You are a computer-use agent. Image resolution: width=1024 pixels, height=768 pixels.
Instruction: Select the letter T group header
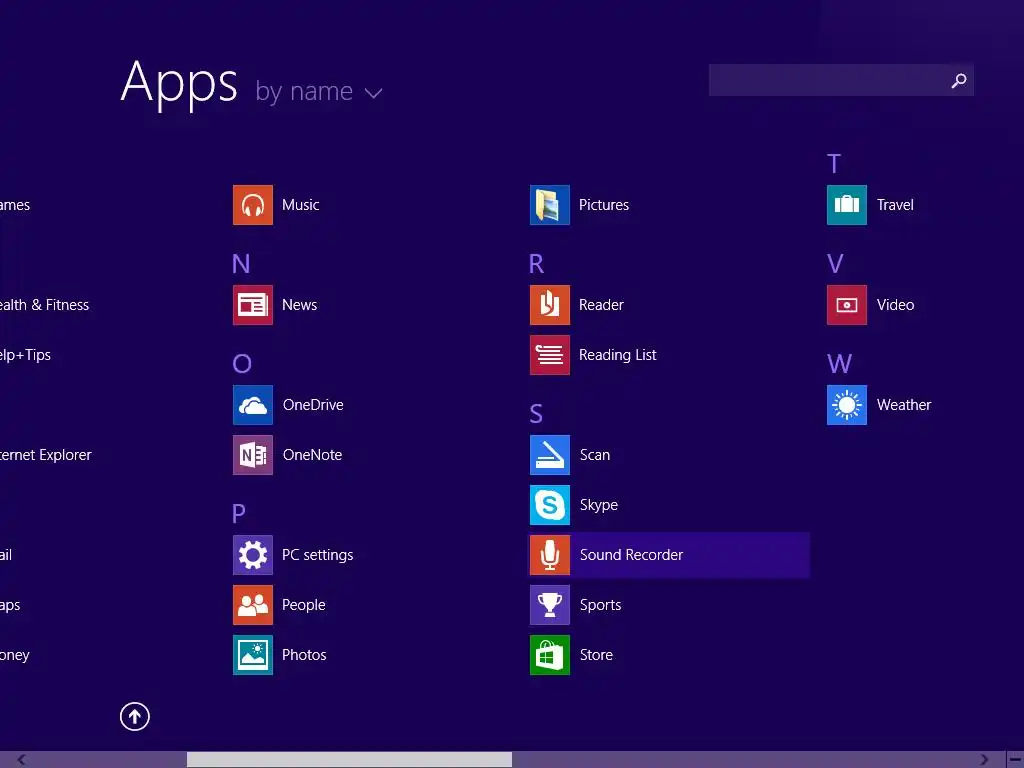tap(834, 163)
